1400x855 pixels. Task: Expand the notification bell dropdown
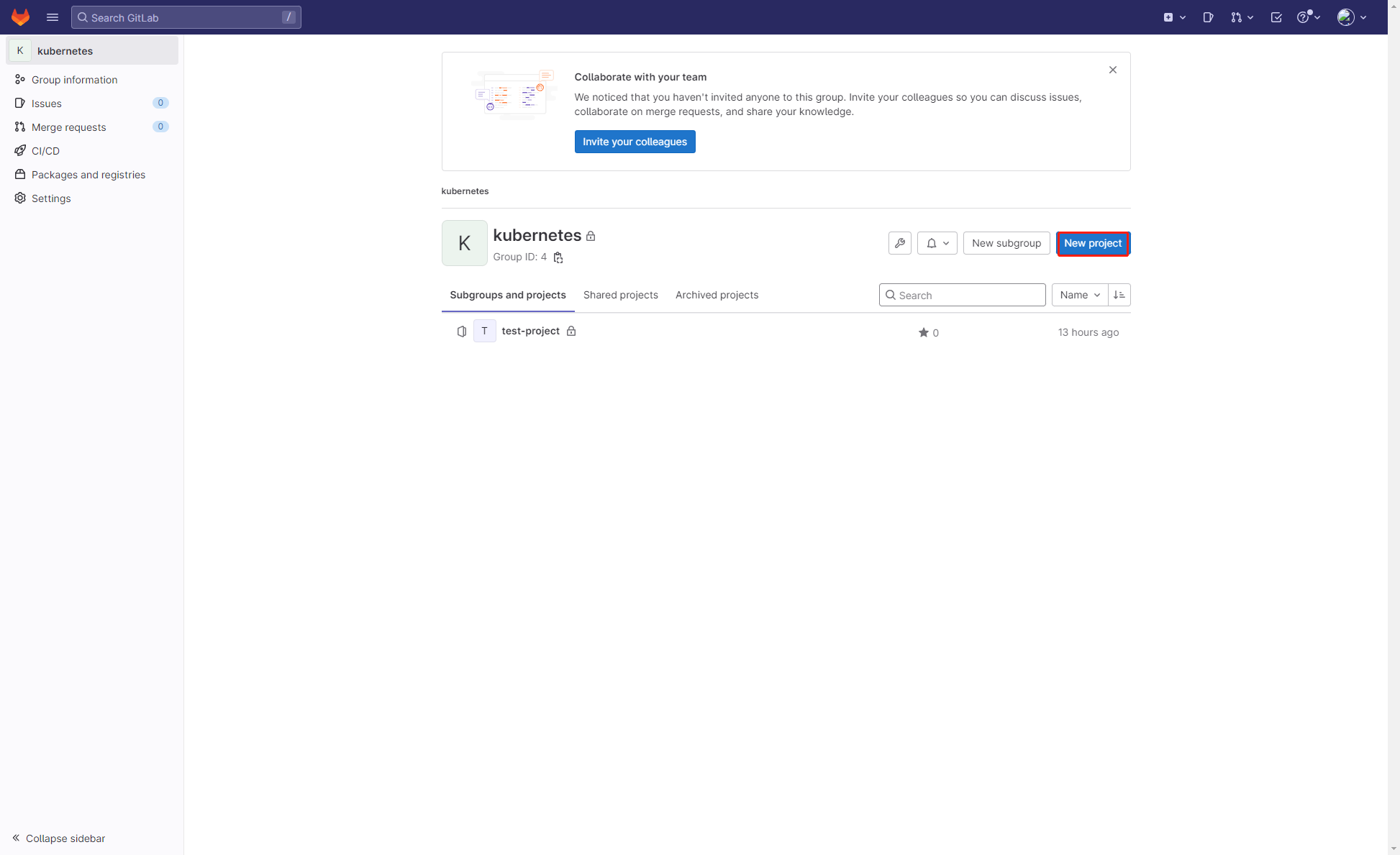937,243
